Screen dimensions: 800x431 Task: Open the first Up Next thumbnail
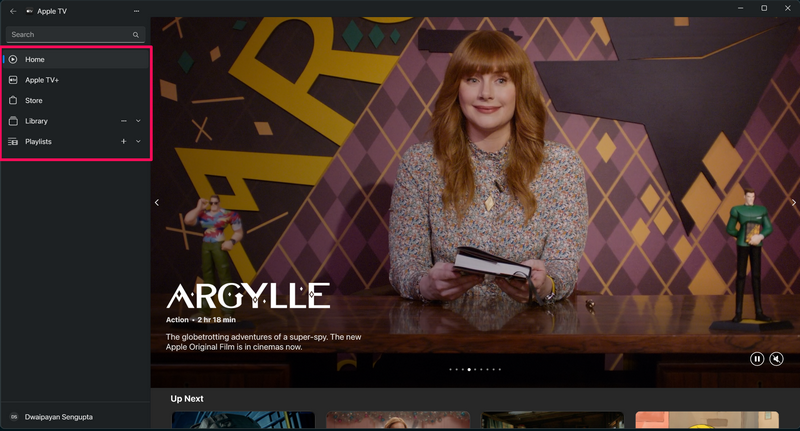(243, 420)
